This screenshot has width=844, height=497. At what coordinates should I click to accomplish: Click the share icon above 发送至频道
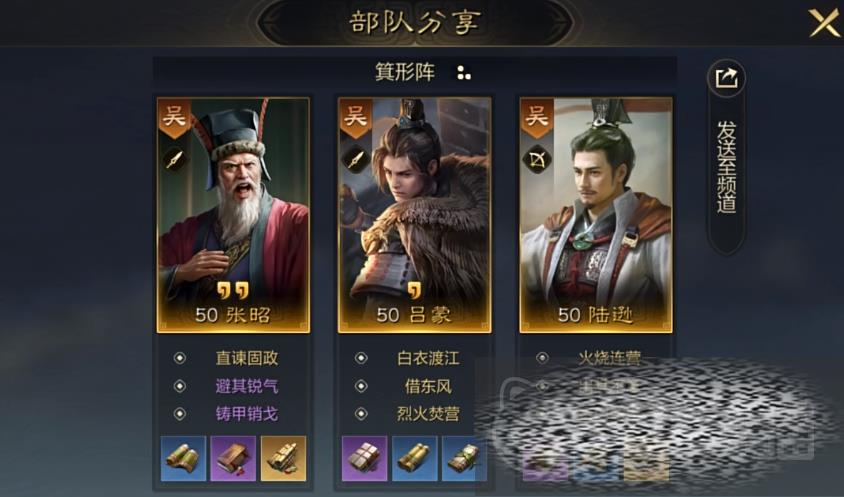point(727,79)
